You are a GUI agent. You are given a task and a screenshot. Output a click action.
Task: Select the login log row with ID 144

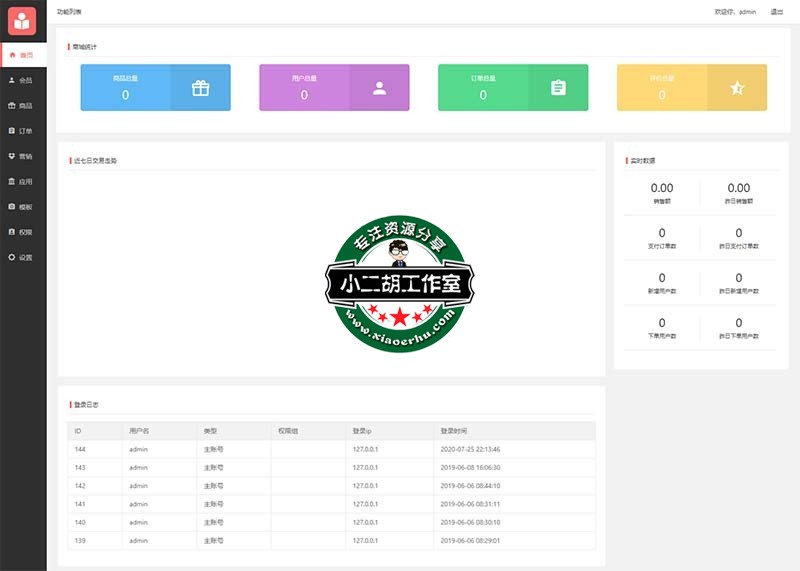[330, 450]
